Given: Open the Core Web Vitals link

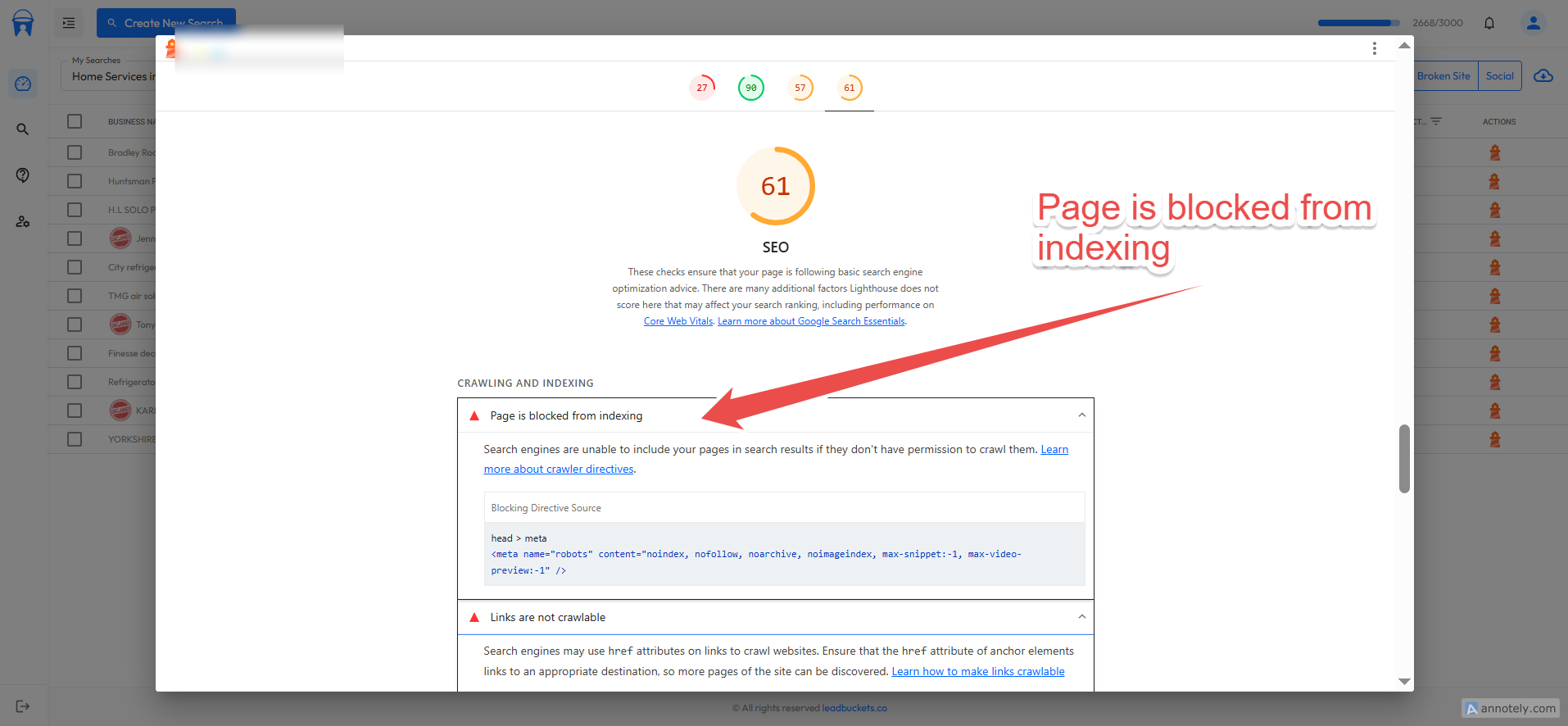Looking at the screenshot, I should 678,321.
